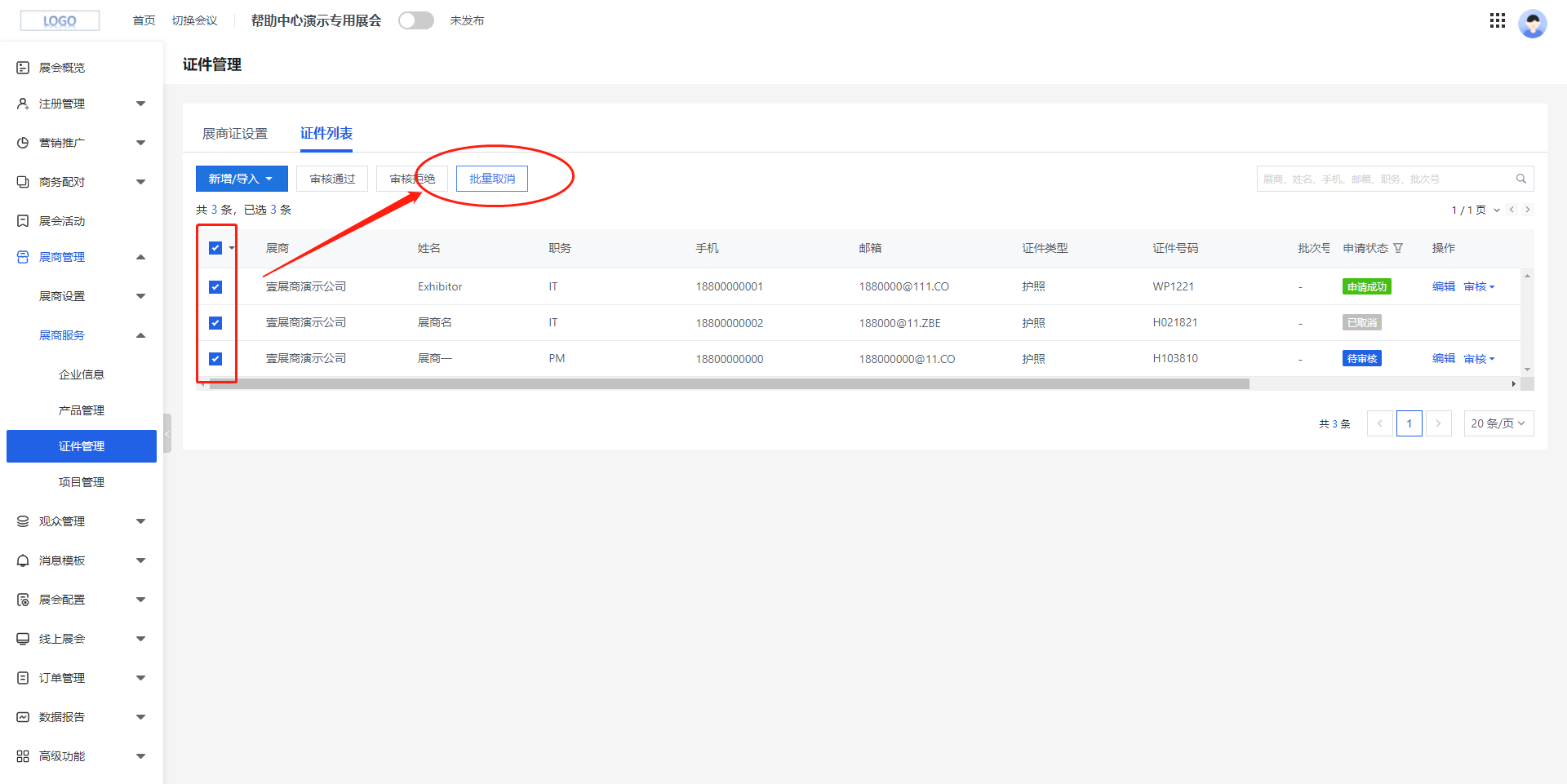Screen dimensions: 1567x784
Task: Click the badge search input field
Action: point(1385,179)
